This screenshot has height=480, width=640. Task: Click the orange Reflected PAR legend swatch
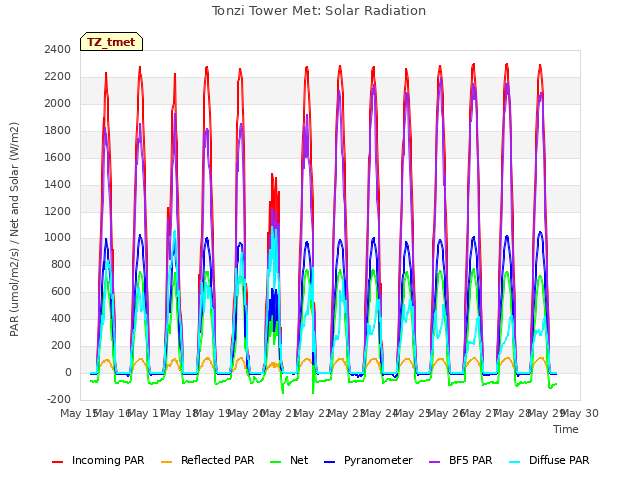[x=167, y=462]
